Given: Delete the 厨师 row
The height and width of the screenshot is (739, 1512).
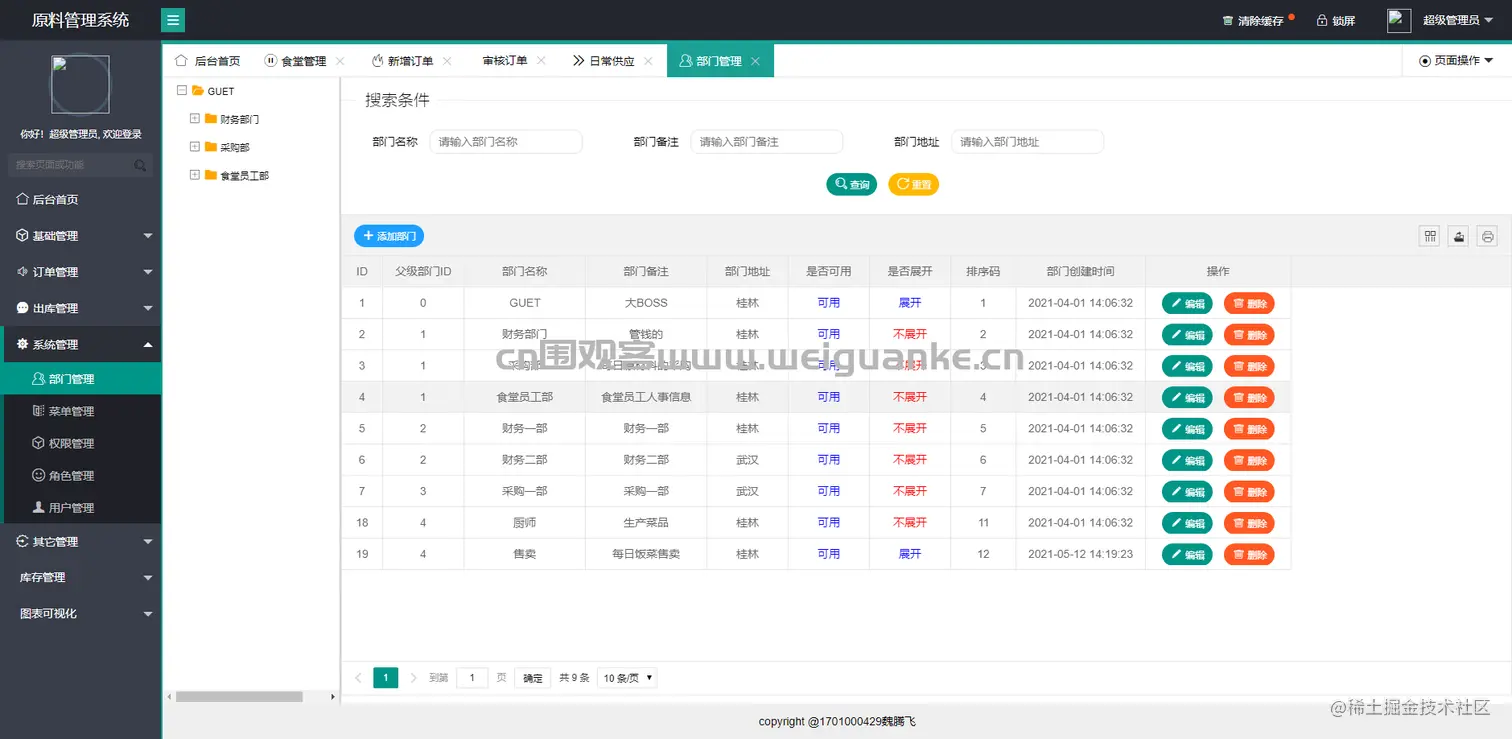Looking at the screenshot, I should [x=1249, y=523].
